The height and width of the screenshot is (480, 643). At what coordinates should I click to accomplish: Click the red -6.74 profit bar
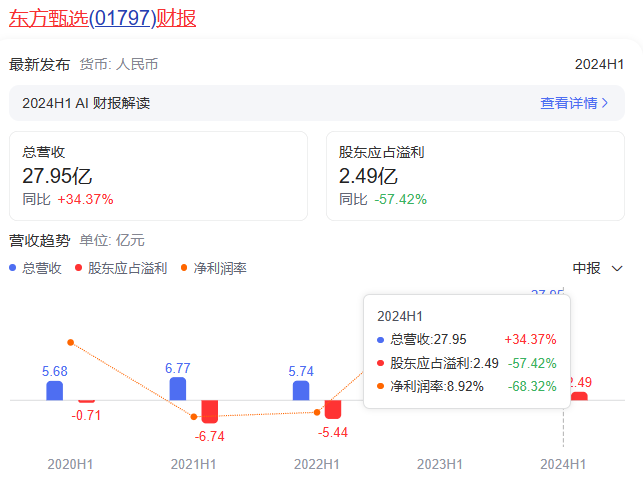(x=210, y=412)
